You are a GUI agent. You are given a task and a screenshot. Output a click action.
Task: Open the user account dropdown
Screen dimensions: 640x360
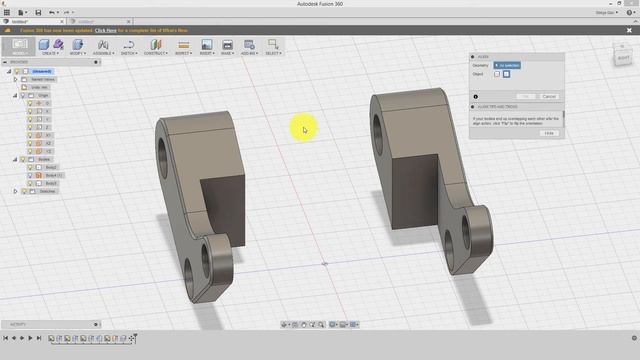point(607,13)
